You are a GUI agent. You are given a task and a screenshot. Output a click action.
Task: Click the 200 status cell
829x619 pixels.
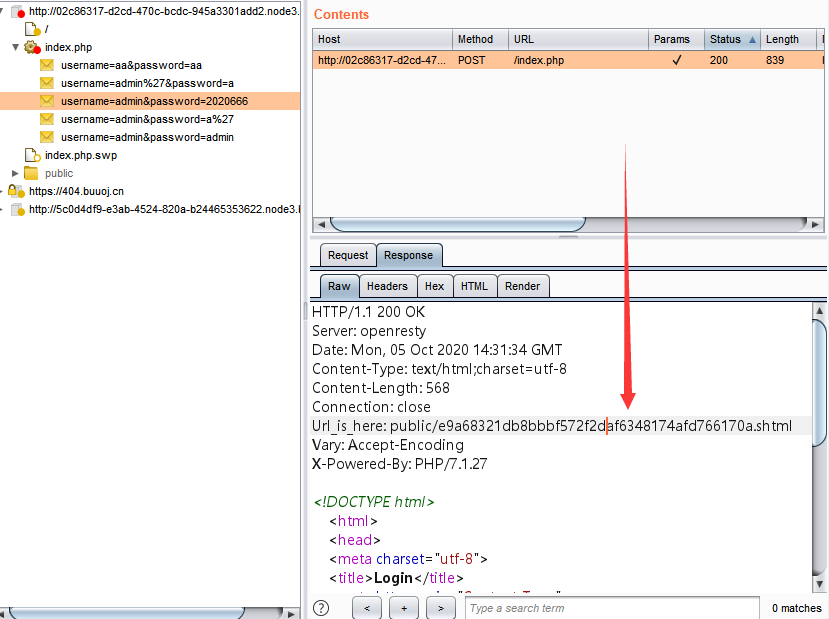[x=719, y=60]
